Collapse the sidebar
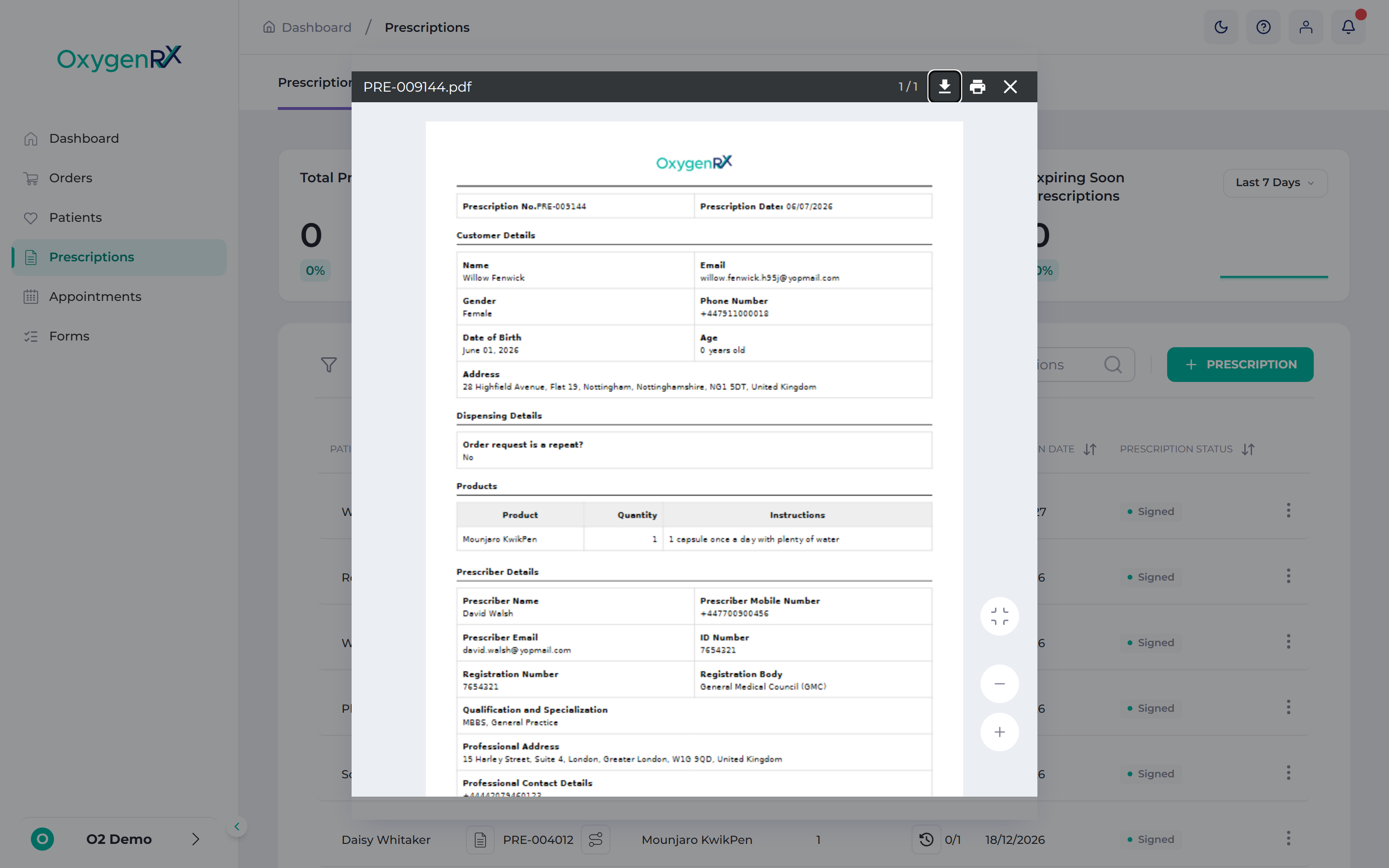Viewport: 1389px width, 868px height. click(x=236, y=827)
